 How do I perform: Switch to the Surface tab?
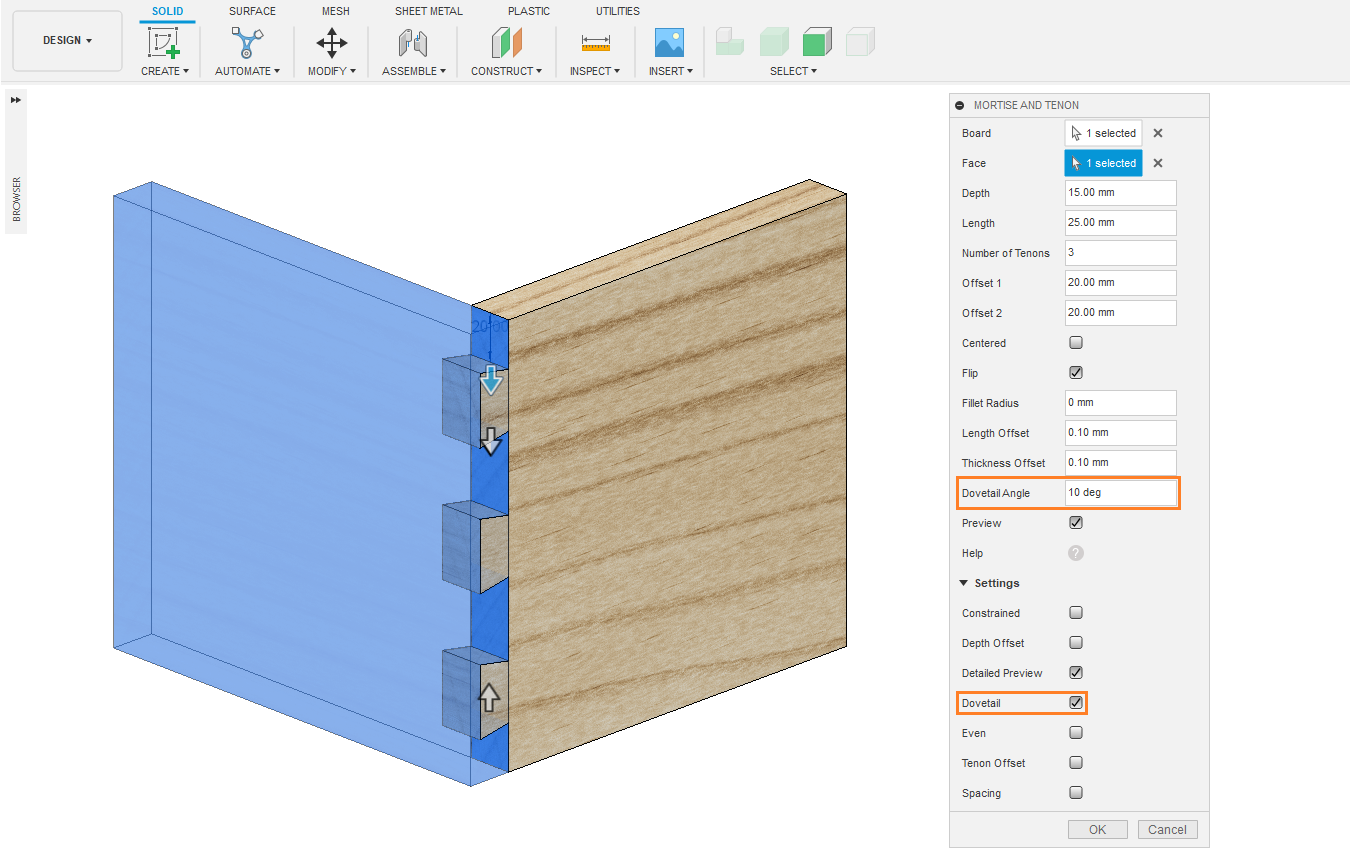[x=252, y=11]
